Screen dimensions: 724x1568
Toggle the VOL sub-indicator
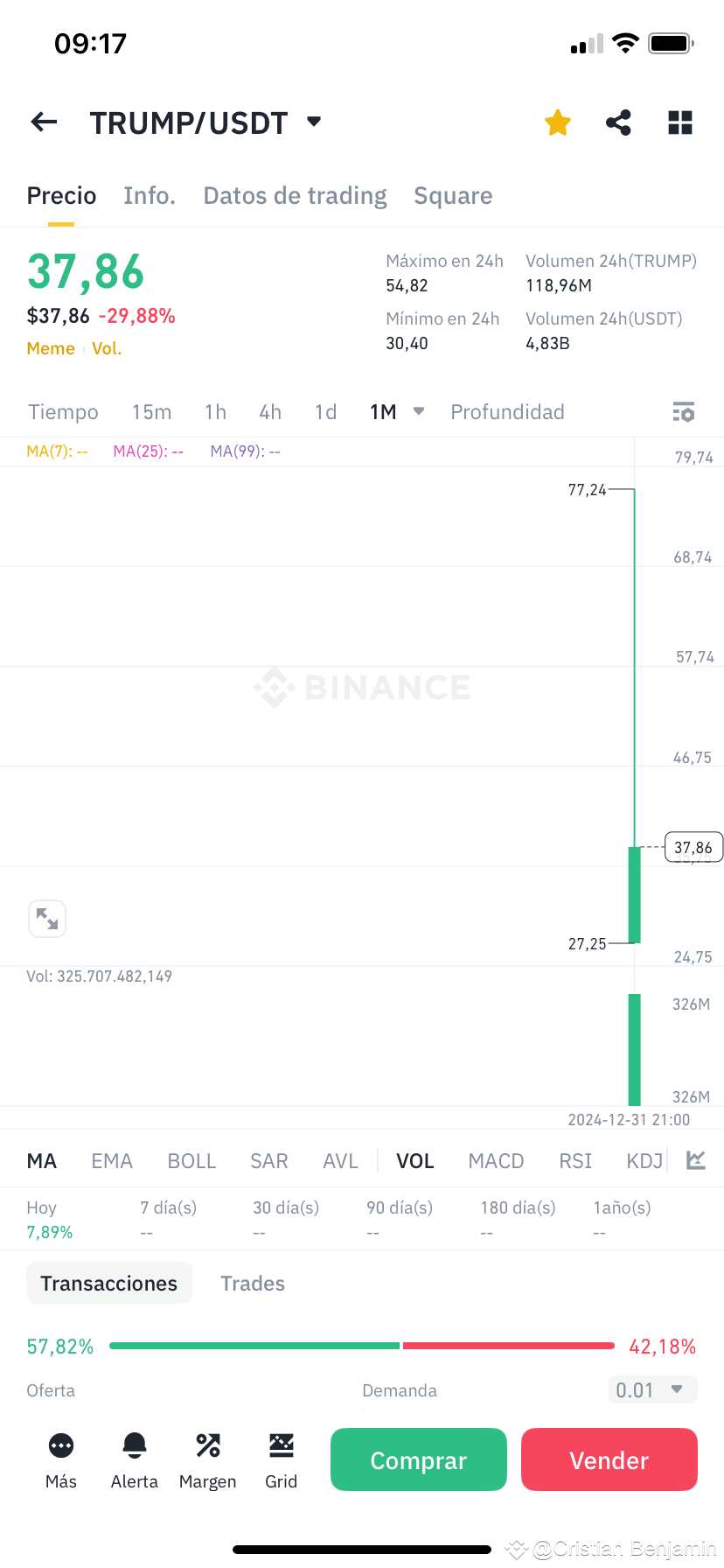click(414, 1161)
